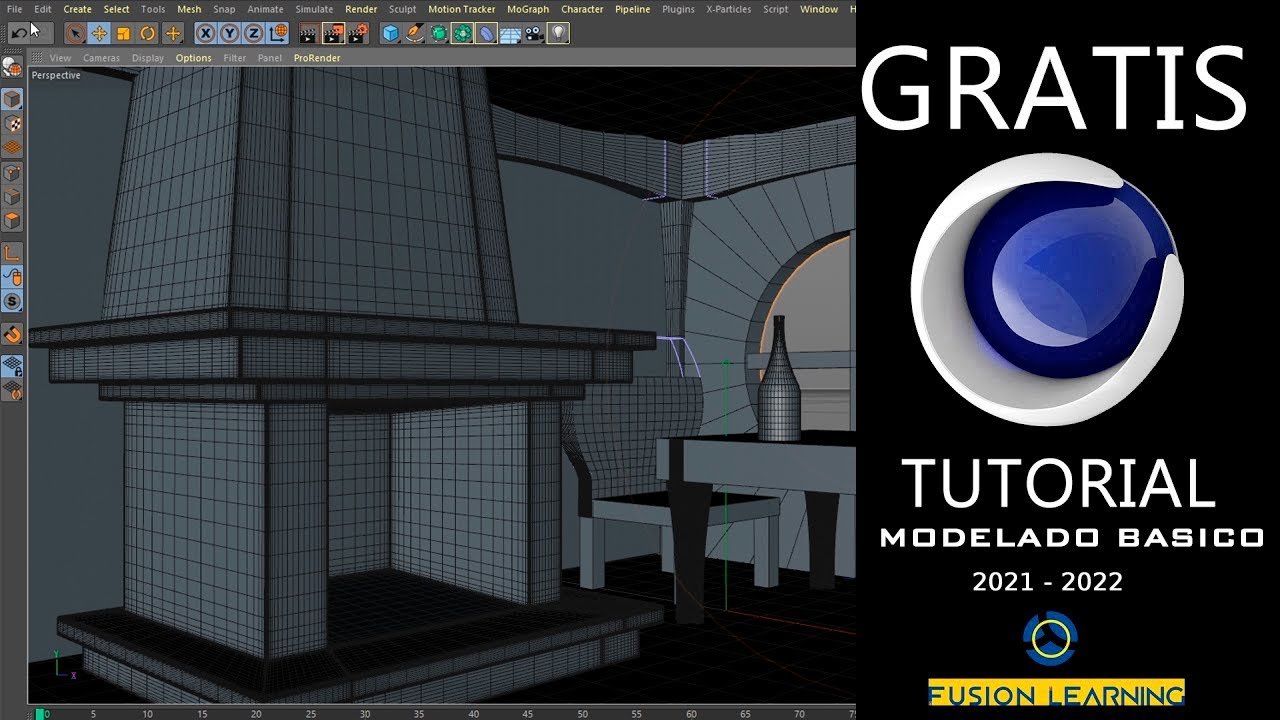Switch to Texture mode checkered cube

(x=12, y=123)
